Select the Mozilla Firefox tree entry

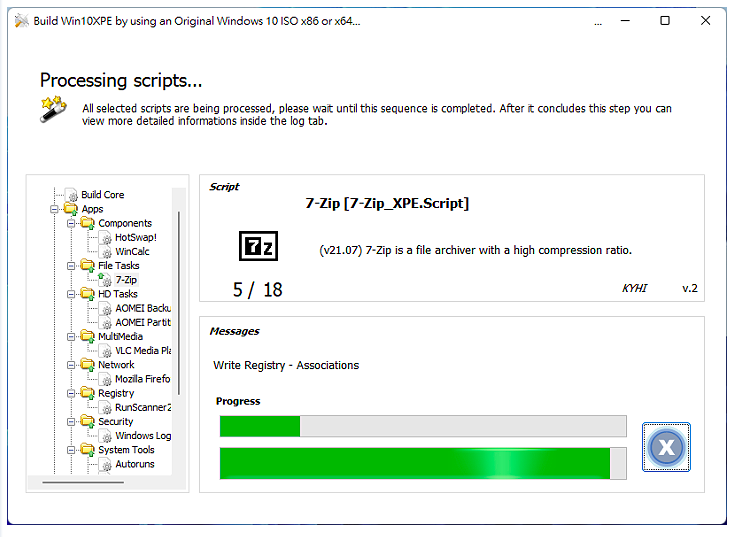tap(143, 379)
